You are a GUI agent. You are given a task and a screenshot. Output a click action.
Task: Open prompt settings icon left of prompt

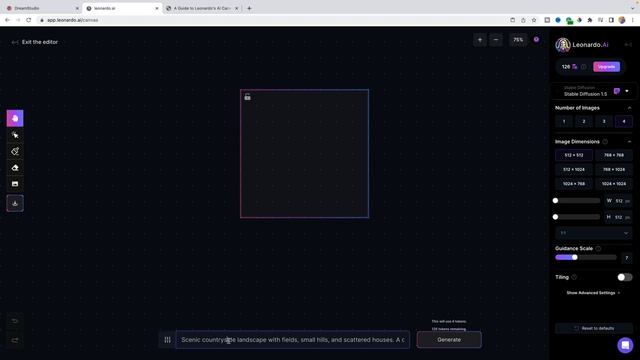coord(167,340)
